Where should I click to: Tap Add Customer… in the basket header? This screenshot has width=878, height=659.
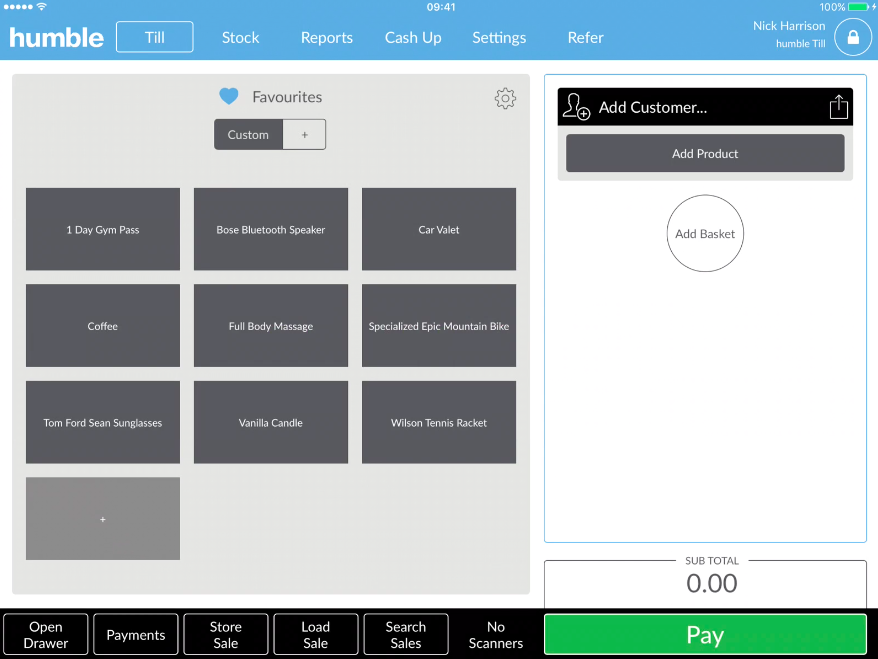point(653,107)
